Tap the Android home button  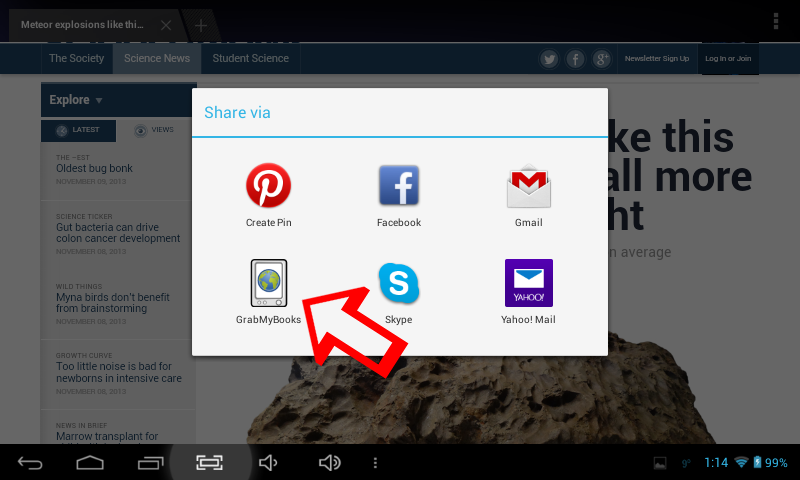[x=90, y=463]
